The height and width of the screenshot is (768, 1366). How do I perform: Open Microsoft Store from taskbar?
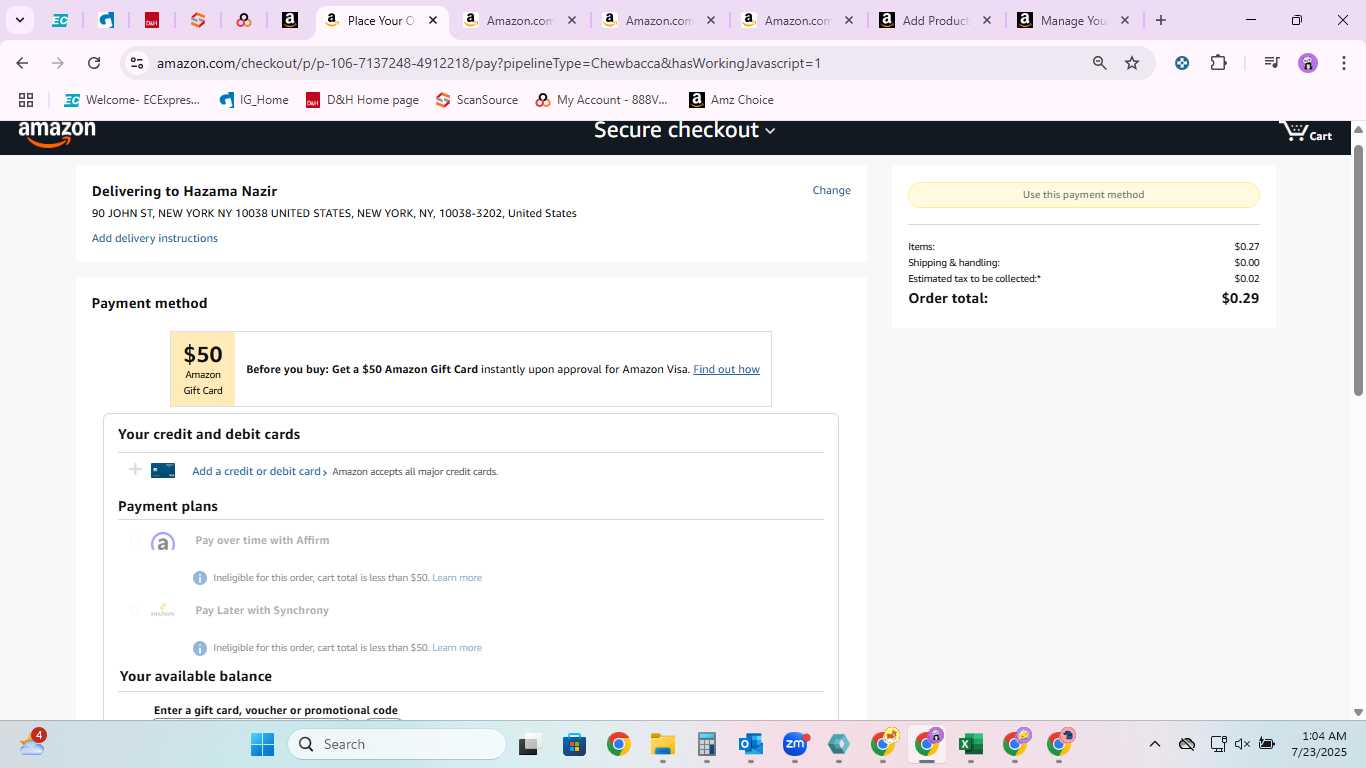574,744
